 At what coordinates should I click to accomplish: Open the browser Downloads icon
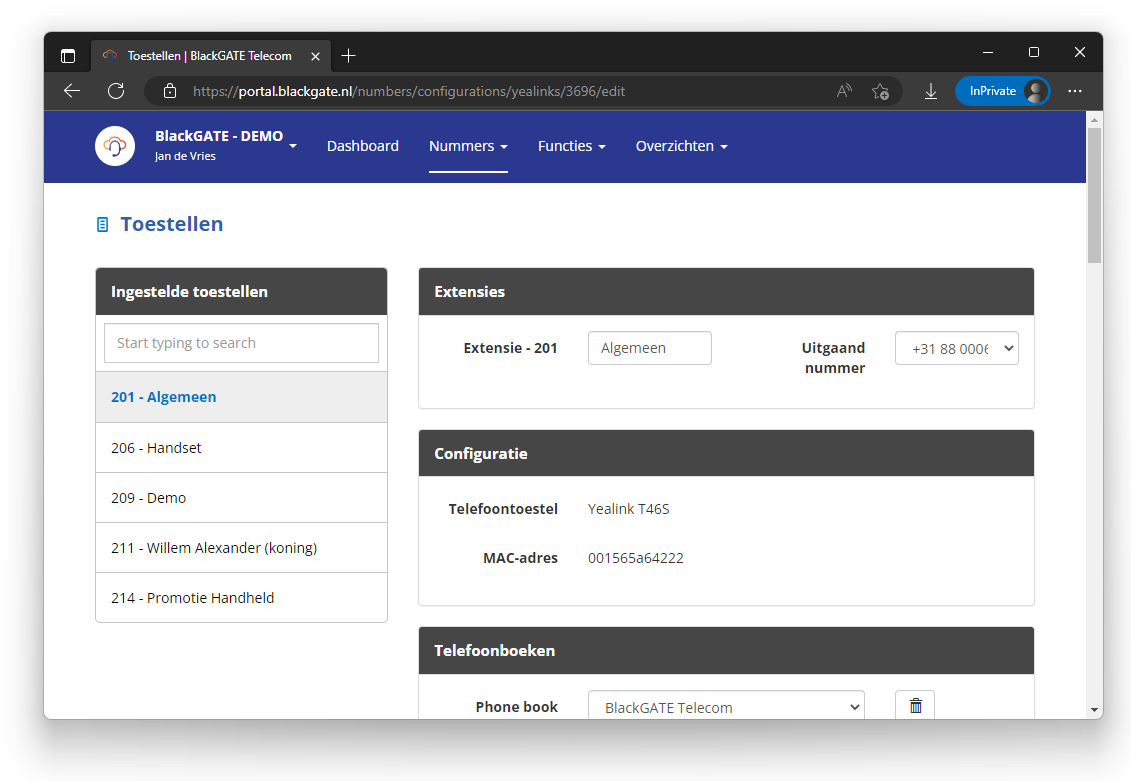[930, 91]
